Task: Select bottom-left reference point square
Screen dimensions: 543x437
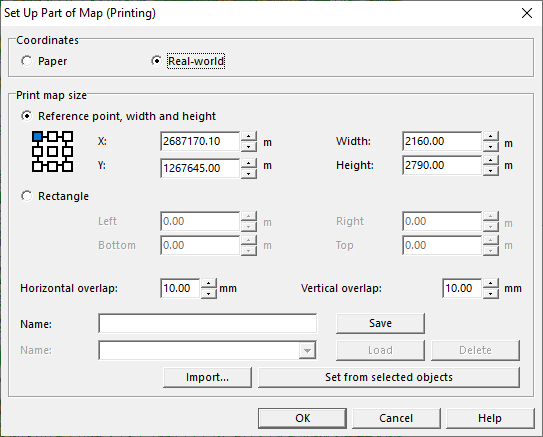Action: pyautogui.click(x=37, y=167)
